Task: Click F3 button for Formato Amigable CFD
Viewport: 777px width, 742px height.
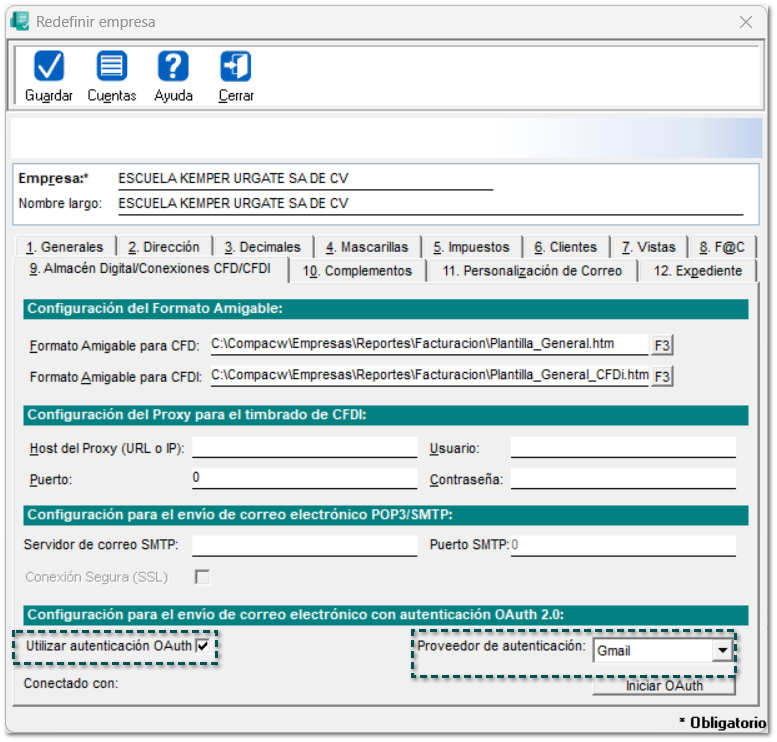Action: pos(662,345)
